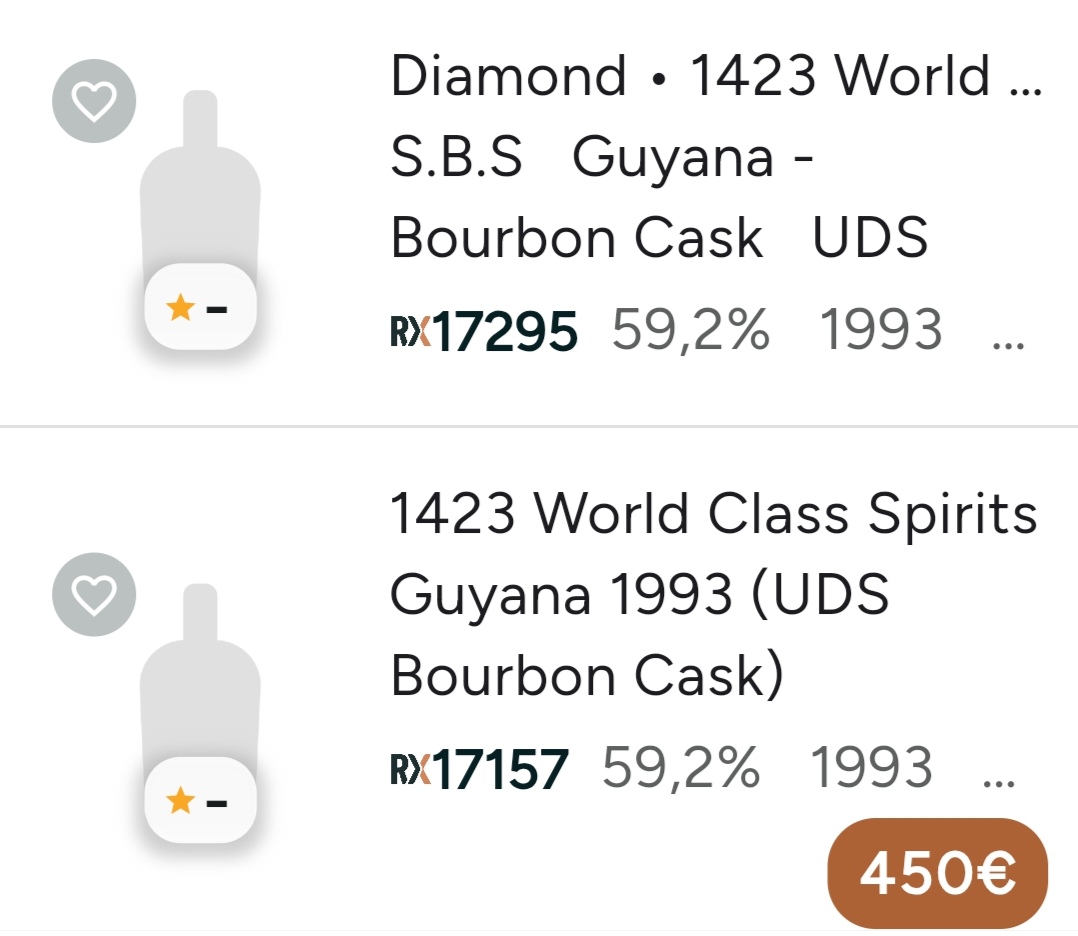Open the rum with ID RX17295
The height and width of the screenshot is (936, 1078).
click(x=506, y=332)
